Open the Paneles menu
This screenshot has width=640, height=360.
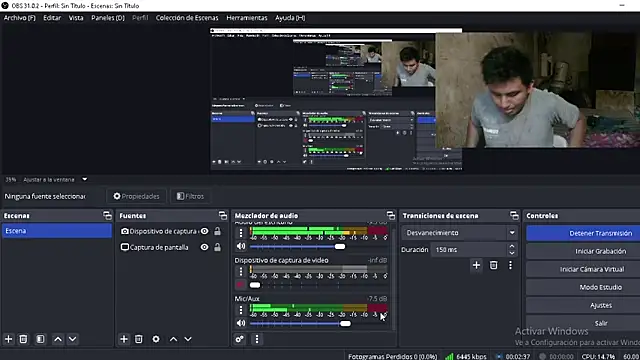coord(108,18)
